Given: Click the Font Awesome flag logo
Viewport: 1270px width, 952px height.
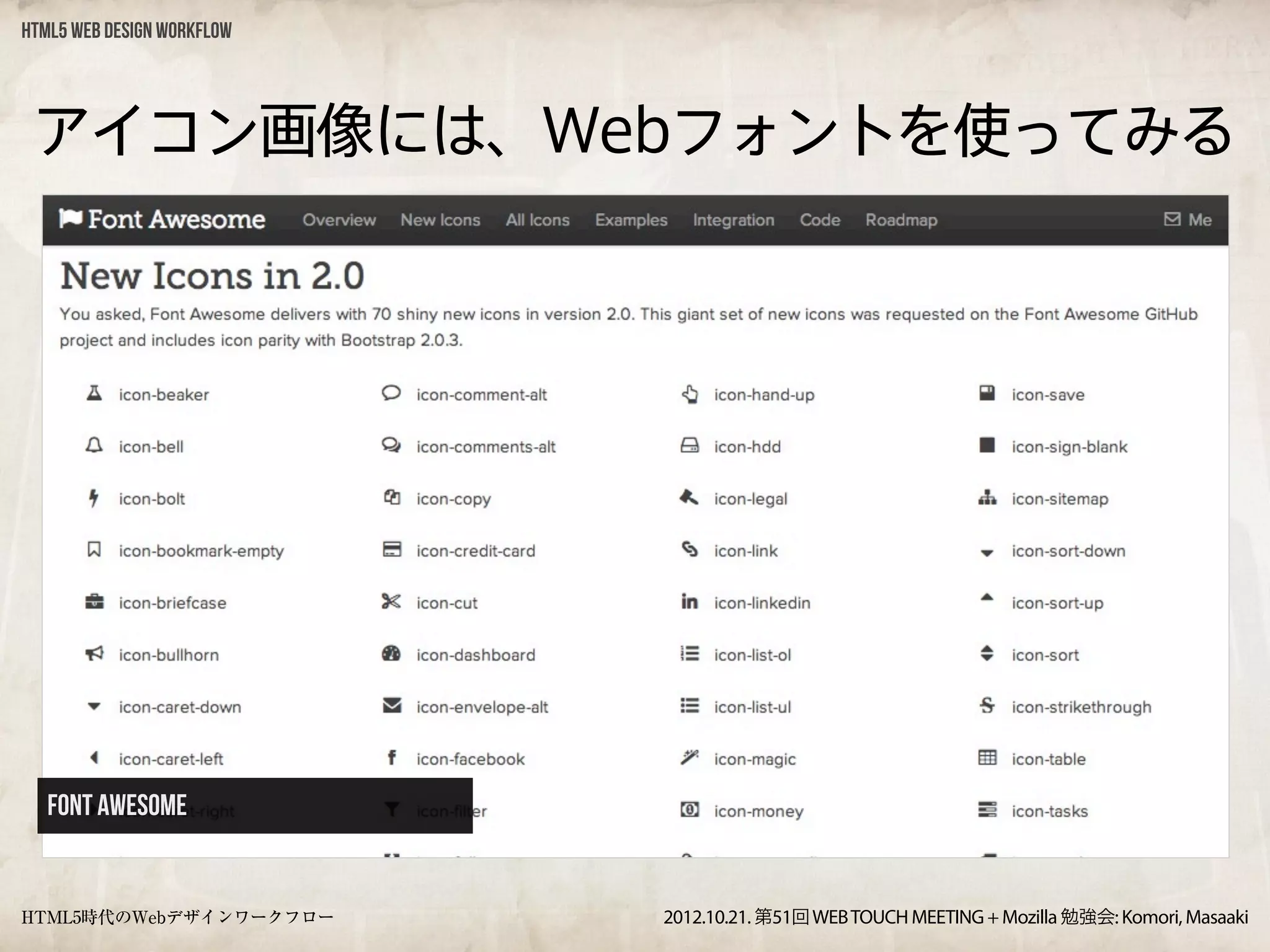Looking at the screenshot, I should tap(70, 219).
